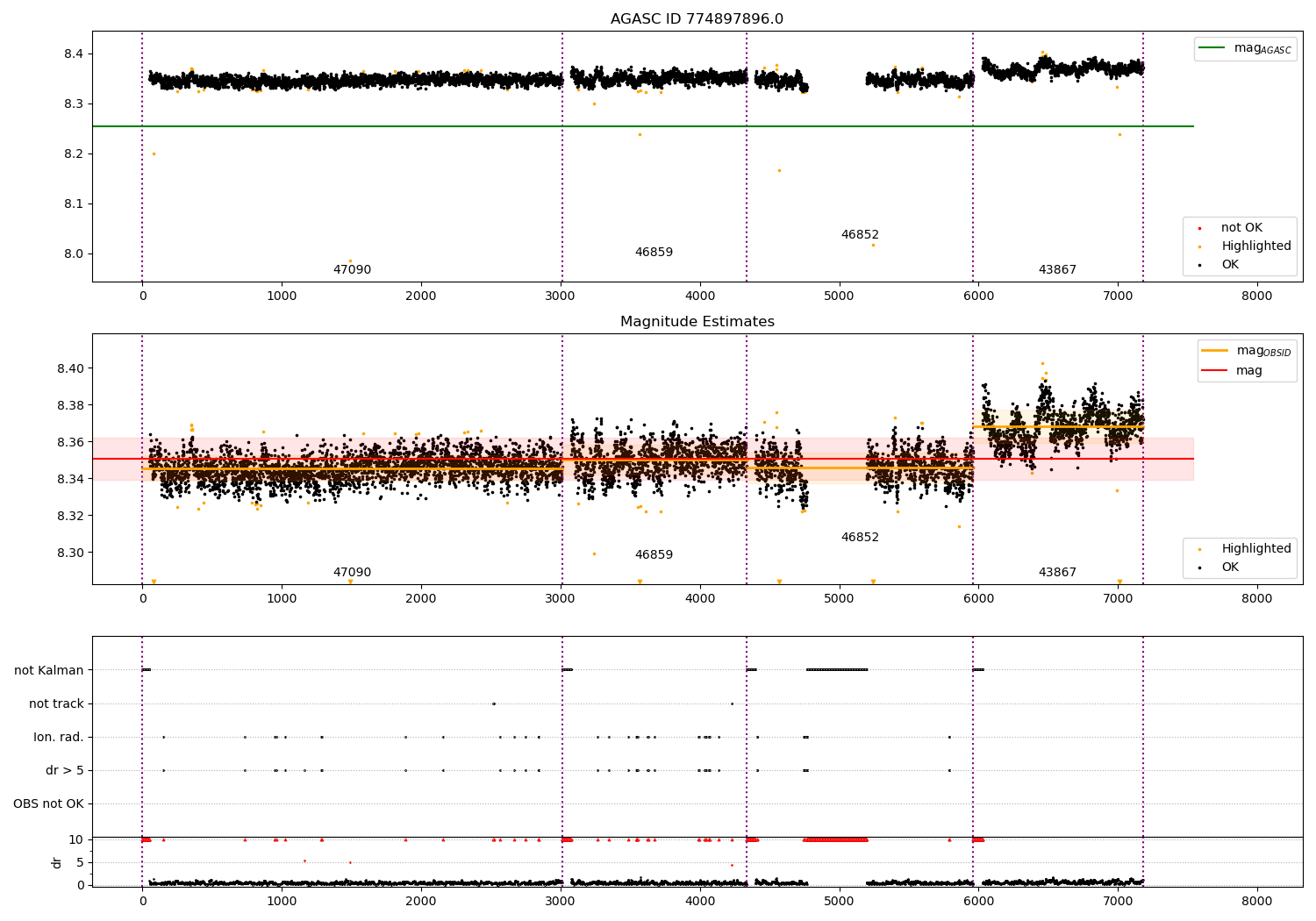The image size is (1316, 921).
Task: Click x-axis tick 6000 under Magnitude Estimates plot
Action: coord(978,599)
